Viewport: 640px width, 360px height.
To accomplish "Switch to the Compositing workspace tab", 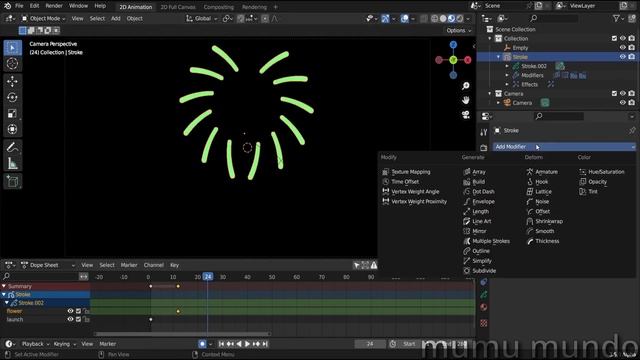I will click(x=218, y=7).
